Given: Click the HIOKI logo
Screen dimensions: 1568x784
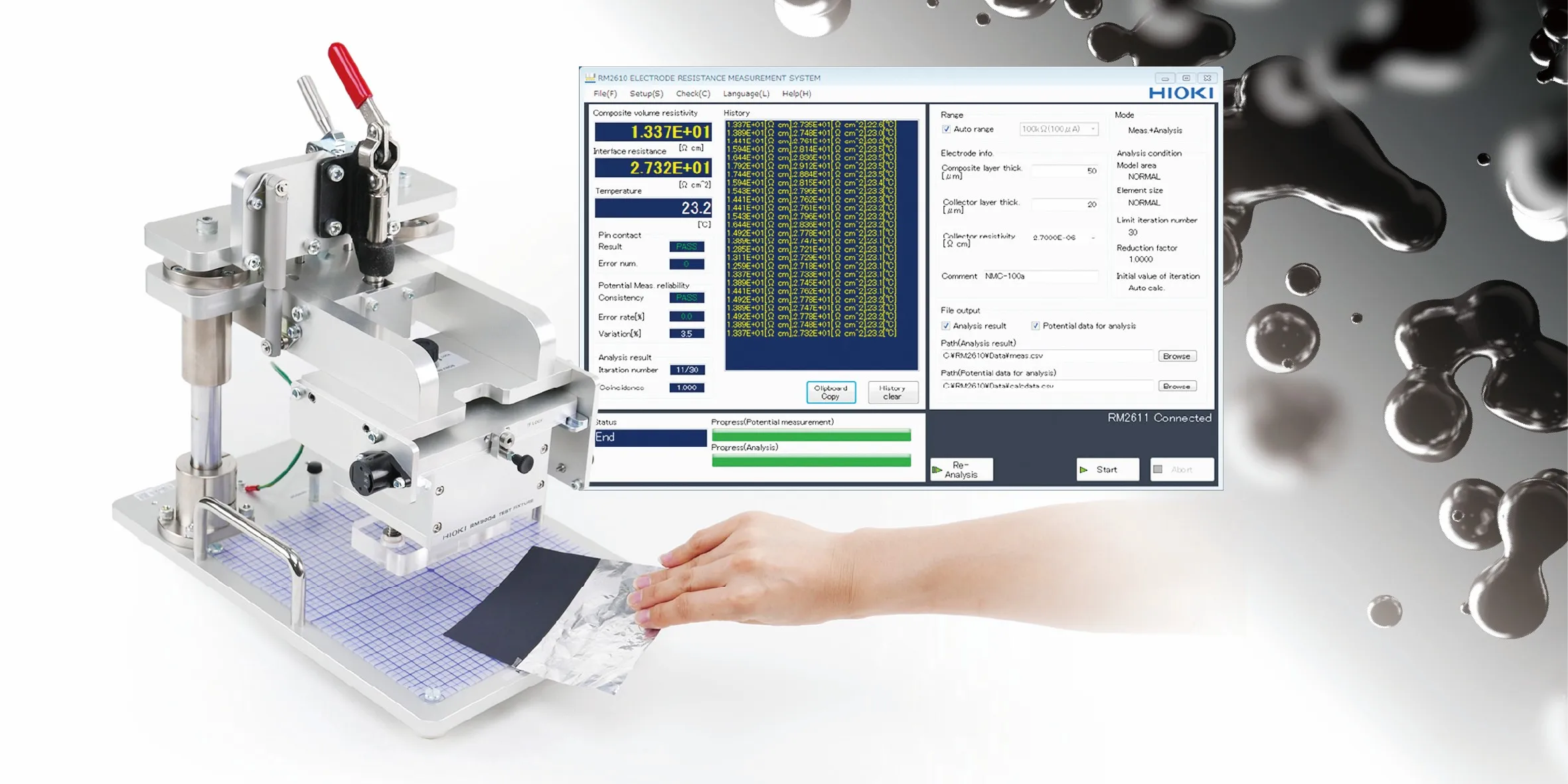Looking at the screenshot, I should [x=1181, y=93].
